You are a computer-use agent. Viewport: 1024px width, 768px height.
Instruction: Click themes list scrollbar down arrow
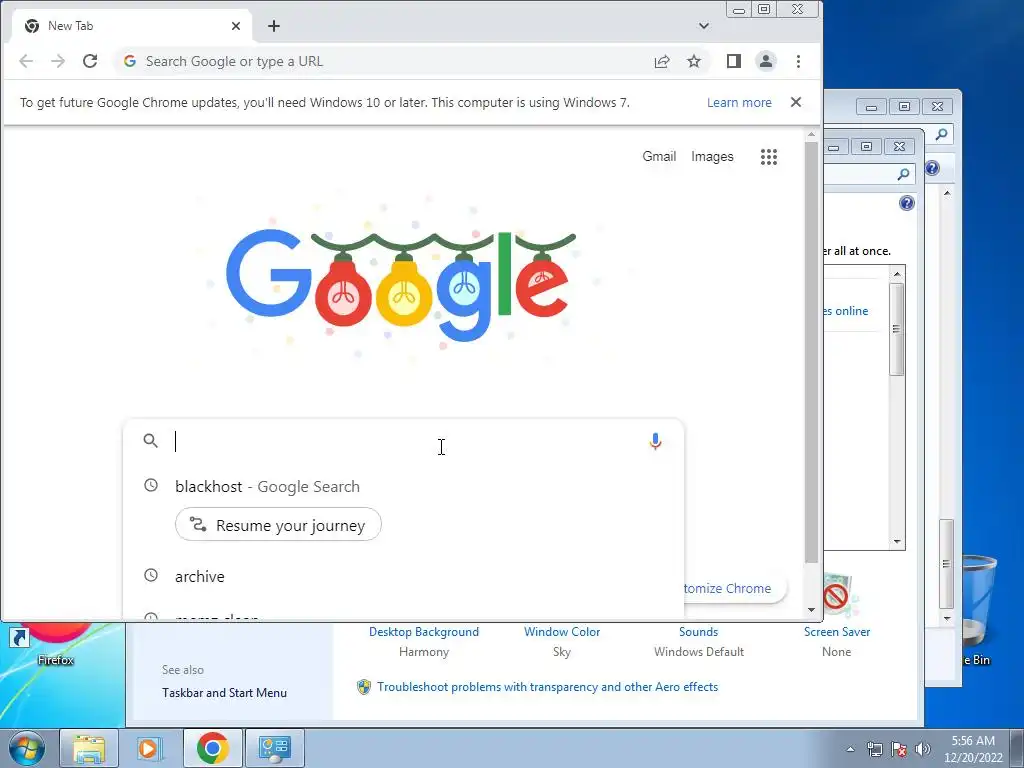tap(897, 541)
